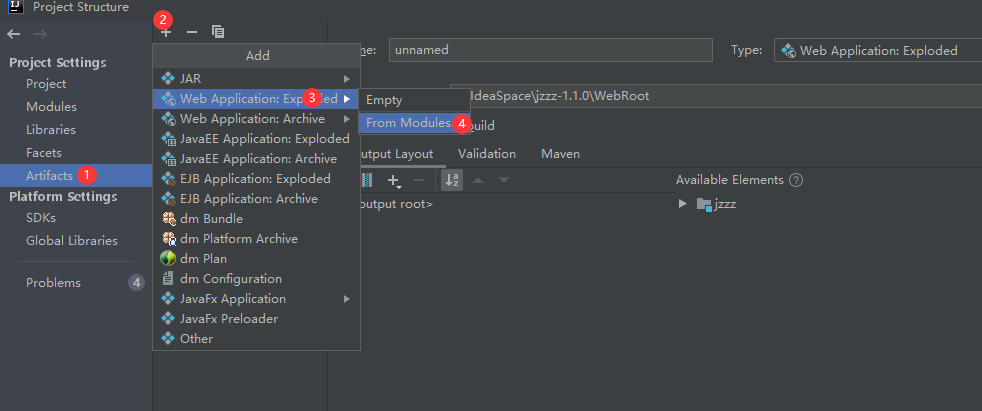
Task: Expand the jzzz tree node
Action: pyautogui.click(x=683, y=204)
